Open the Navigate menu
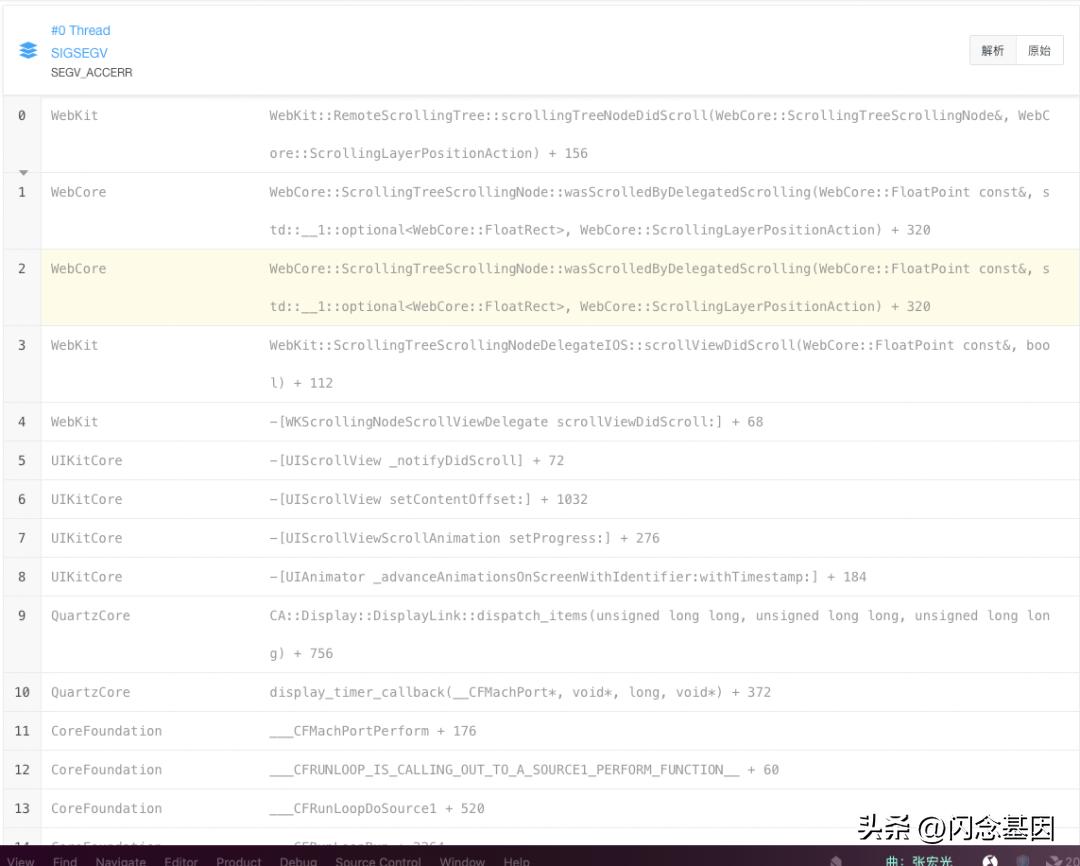Viewport: 1080px width, 866px height. tap(120, 861)
